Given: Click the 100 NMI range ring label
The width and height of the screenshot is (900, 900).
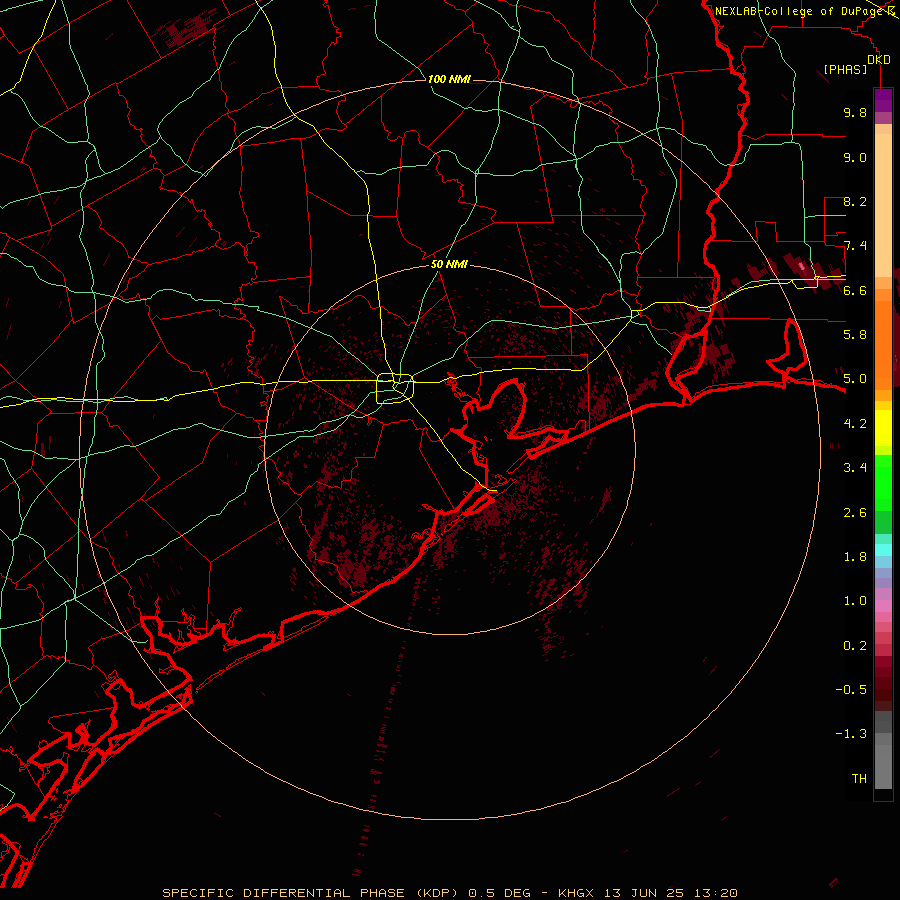Looking at the screenshot, I should coord(449,79).
